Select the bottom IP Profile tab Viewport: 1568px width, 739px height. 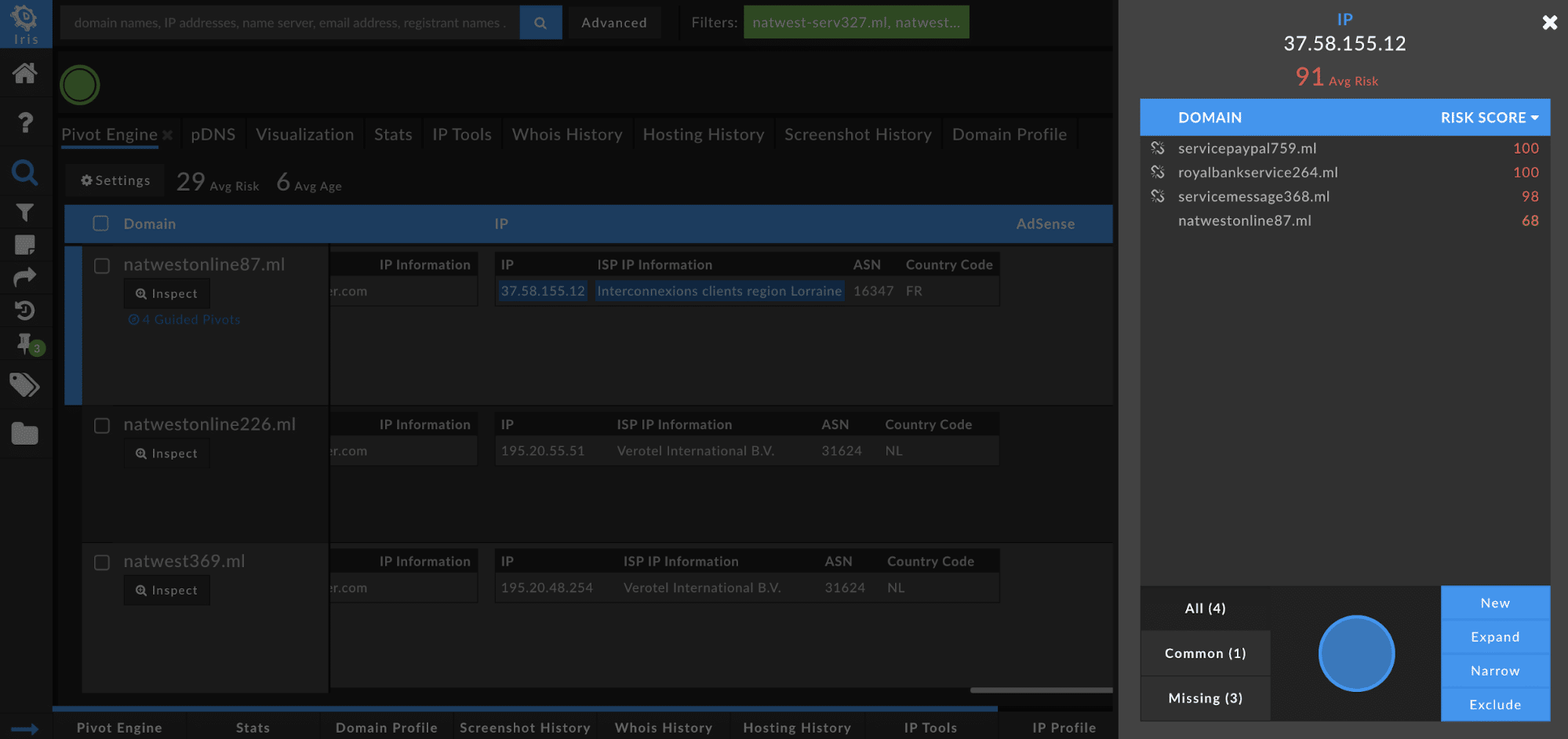coord(1064,727)
